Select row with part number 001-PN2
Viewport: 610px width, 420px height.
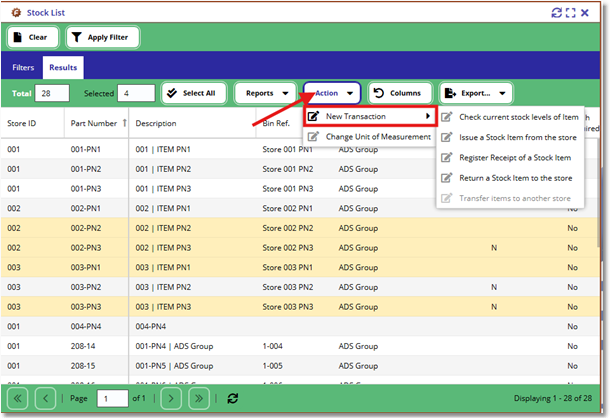pos(300,169)
